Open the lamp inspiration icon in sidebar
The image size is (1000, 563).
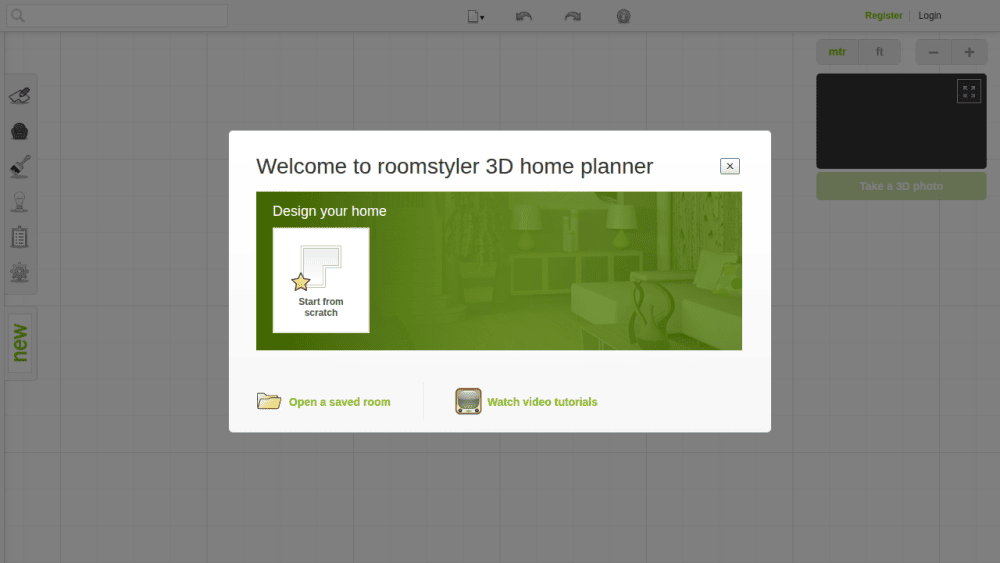(20, 202)
